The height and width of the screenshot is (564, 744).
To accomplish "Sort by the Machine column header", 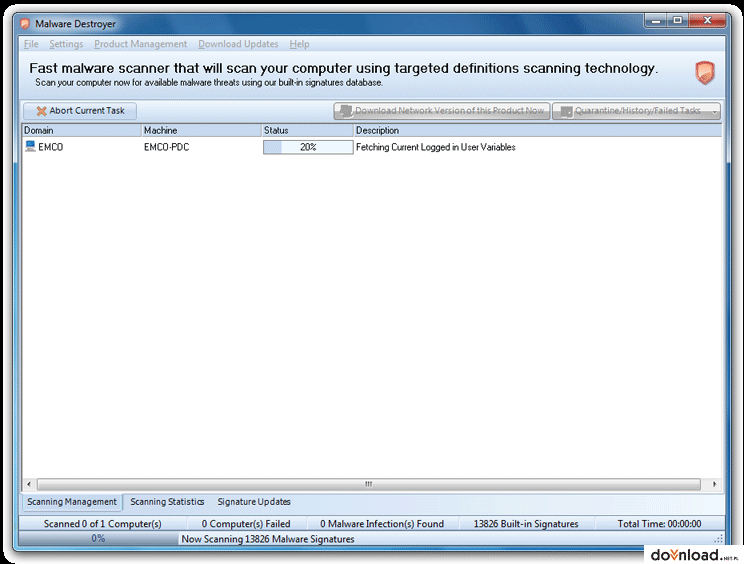I will coord(202,130).
